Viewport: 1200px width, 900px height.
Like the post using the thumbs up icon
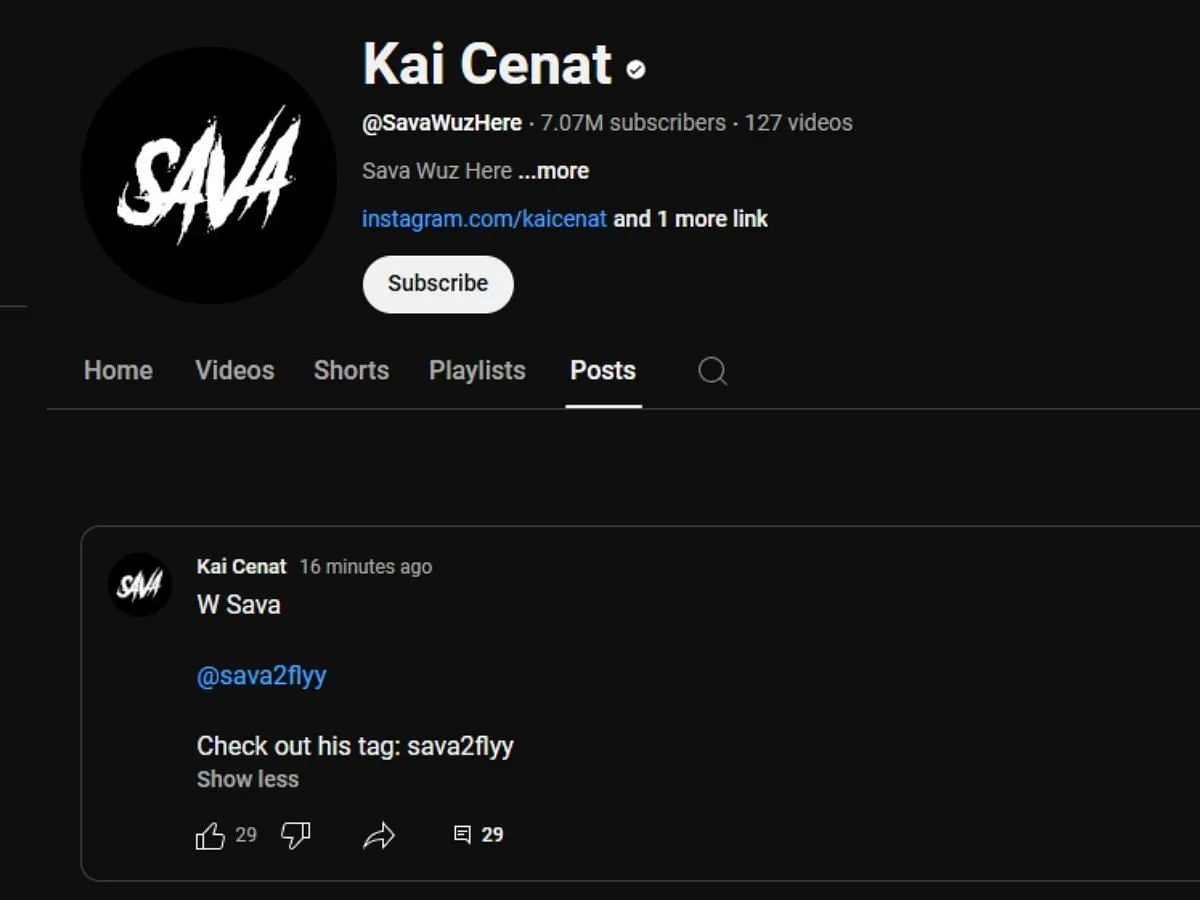[211, 834]
